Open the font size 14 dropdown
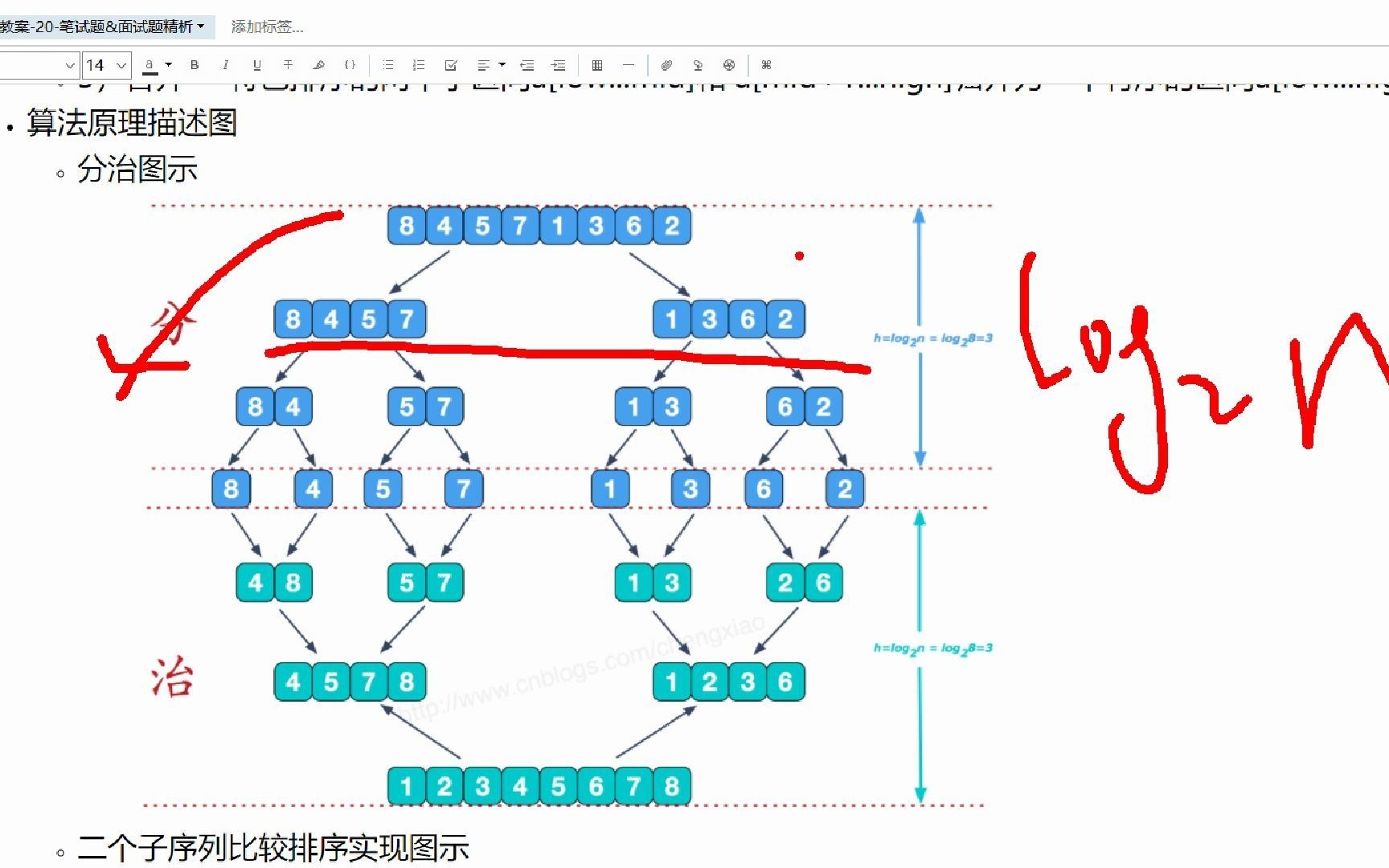This screenshot has width=1389, height=868. 107,65
